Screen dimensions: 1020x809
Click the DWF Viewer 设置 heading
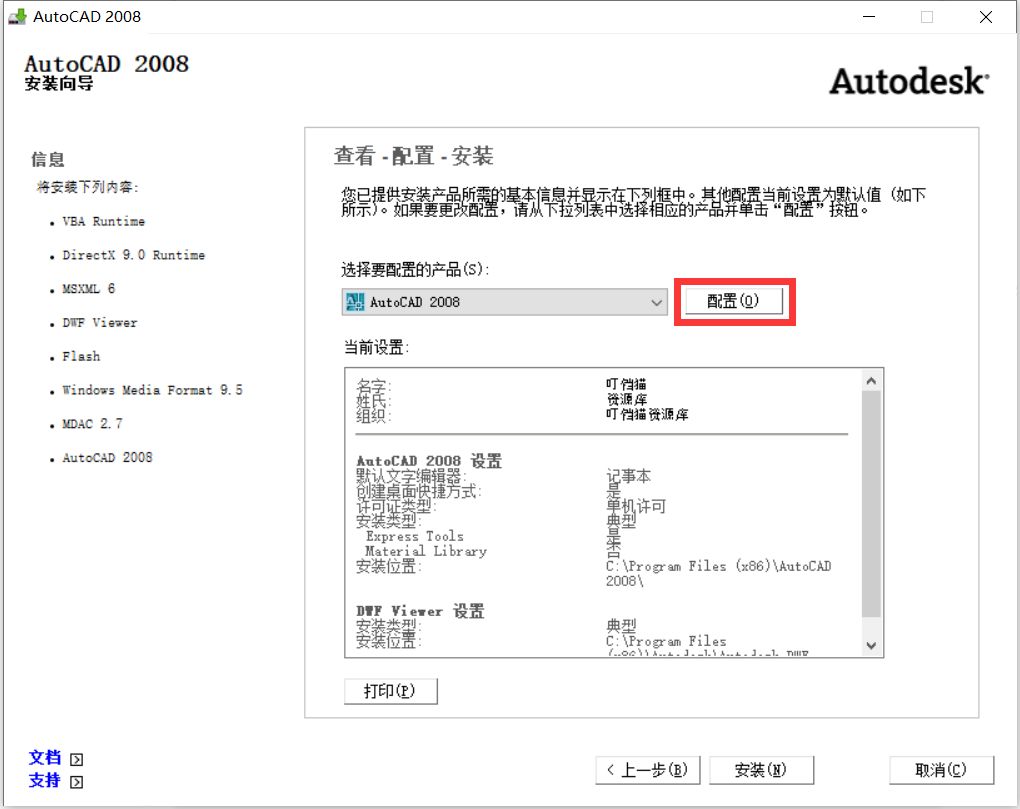[x=420, y=611]
